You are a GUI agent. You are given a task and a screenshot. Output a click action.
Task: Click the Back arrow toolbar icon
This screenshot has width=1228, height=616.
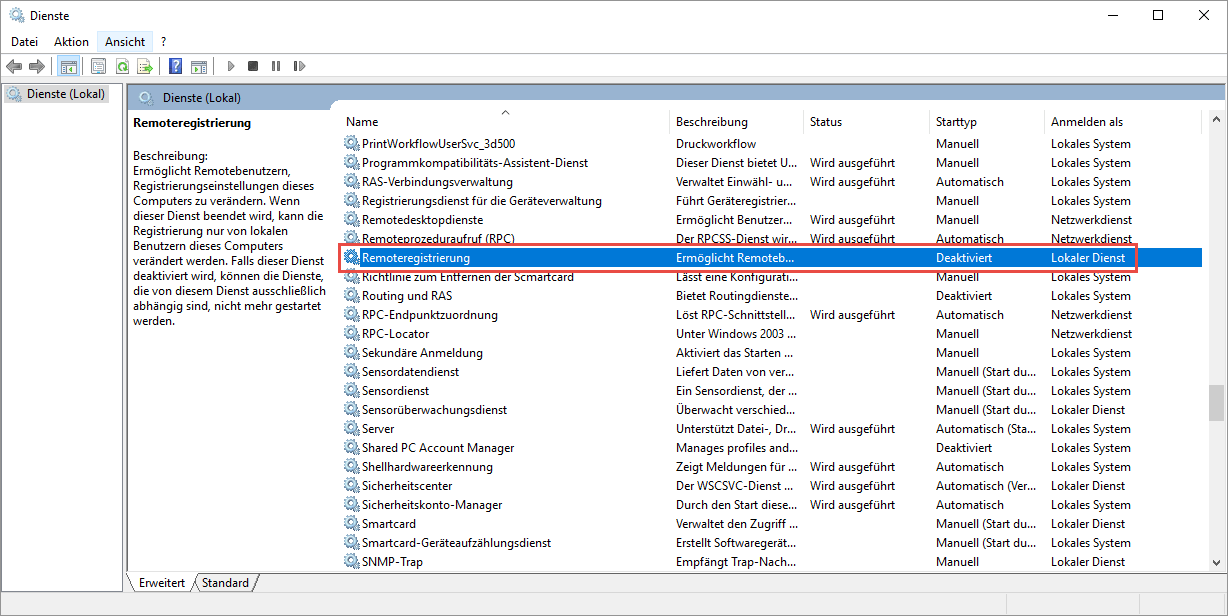pos(14,66)
